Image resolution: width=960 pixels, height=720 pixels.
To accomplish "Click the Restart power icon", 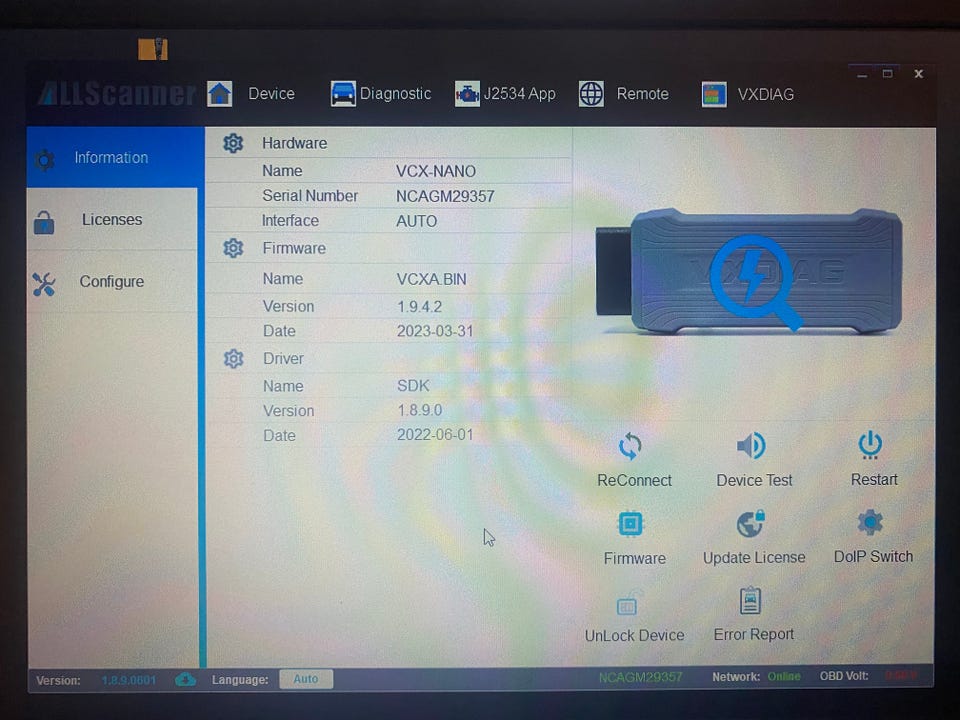I will point(870,444).
